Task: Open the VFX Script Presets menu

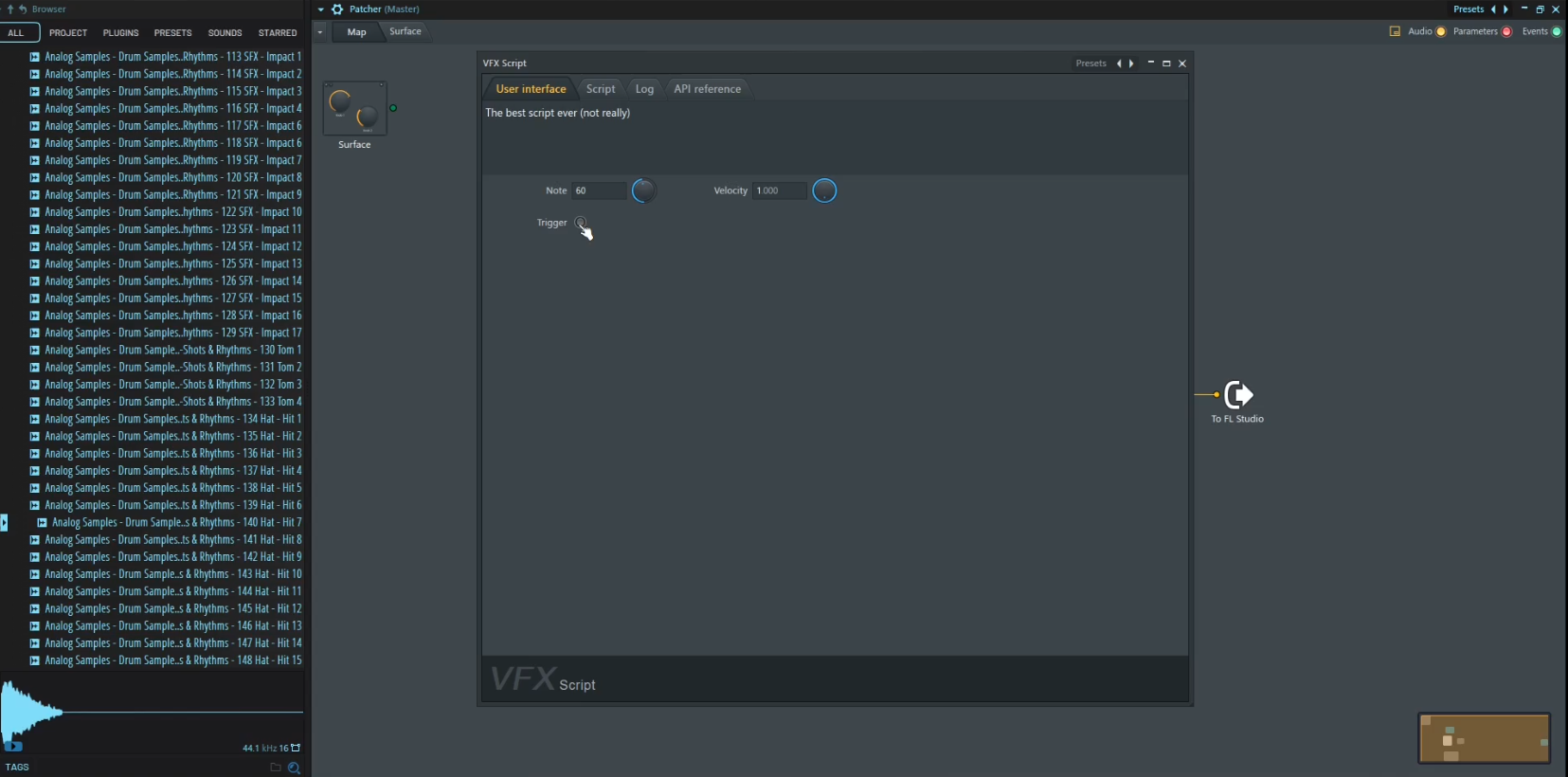Action: (1090, 63)
